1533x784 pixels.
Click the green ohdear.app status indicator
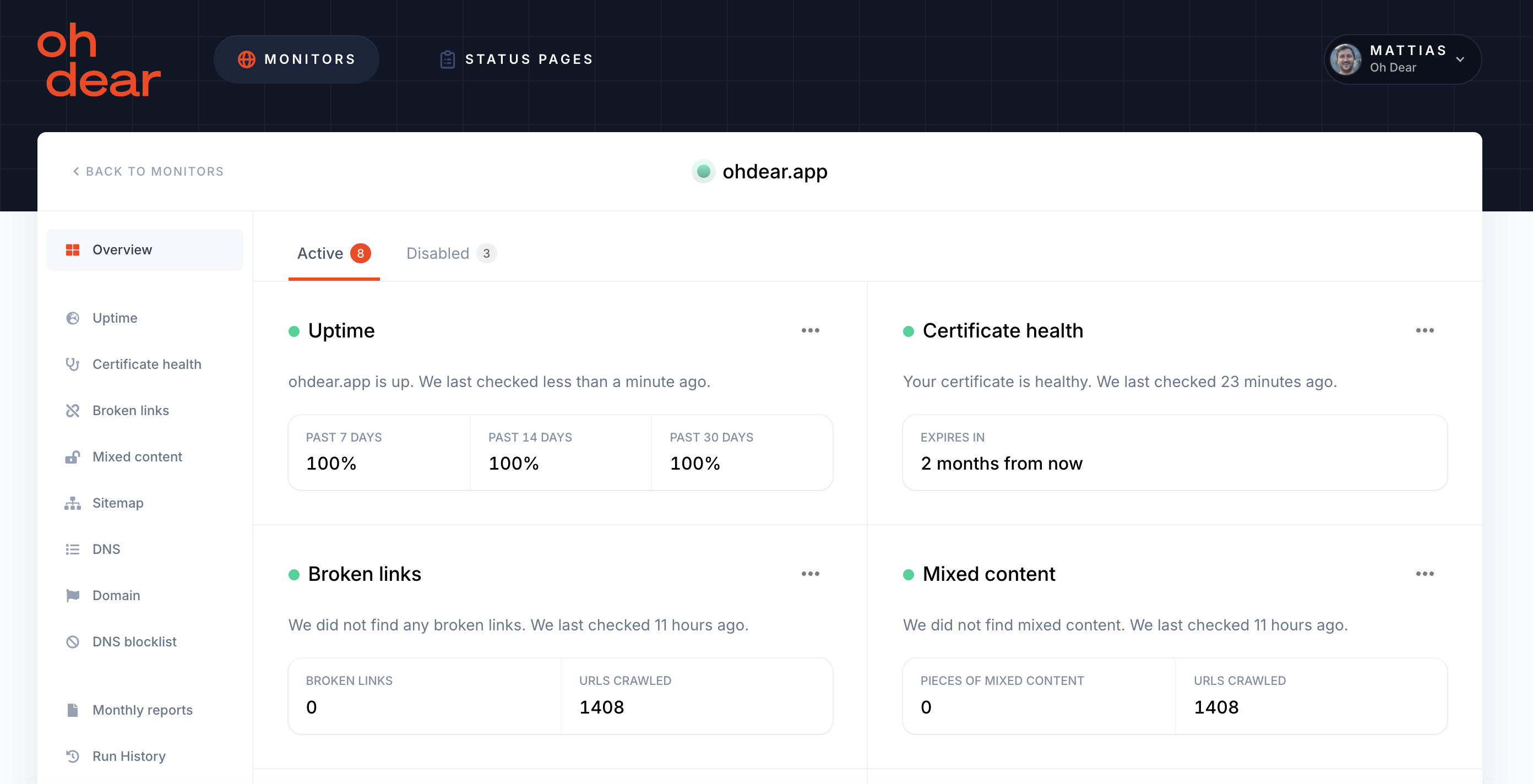(x=703, y=171)
